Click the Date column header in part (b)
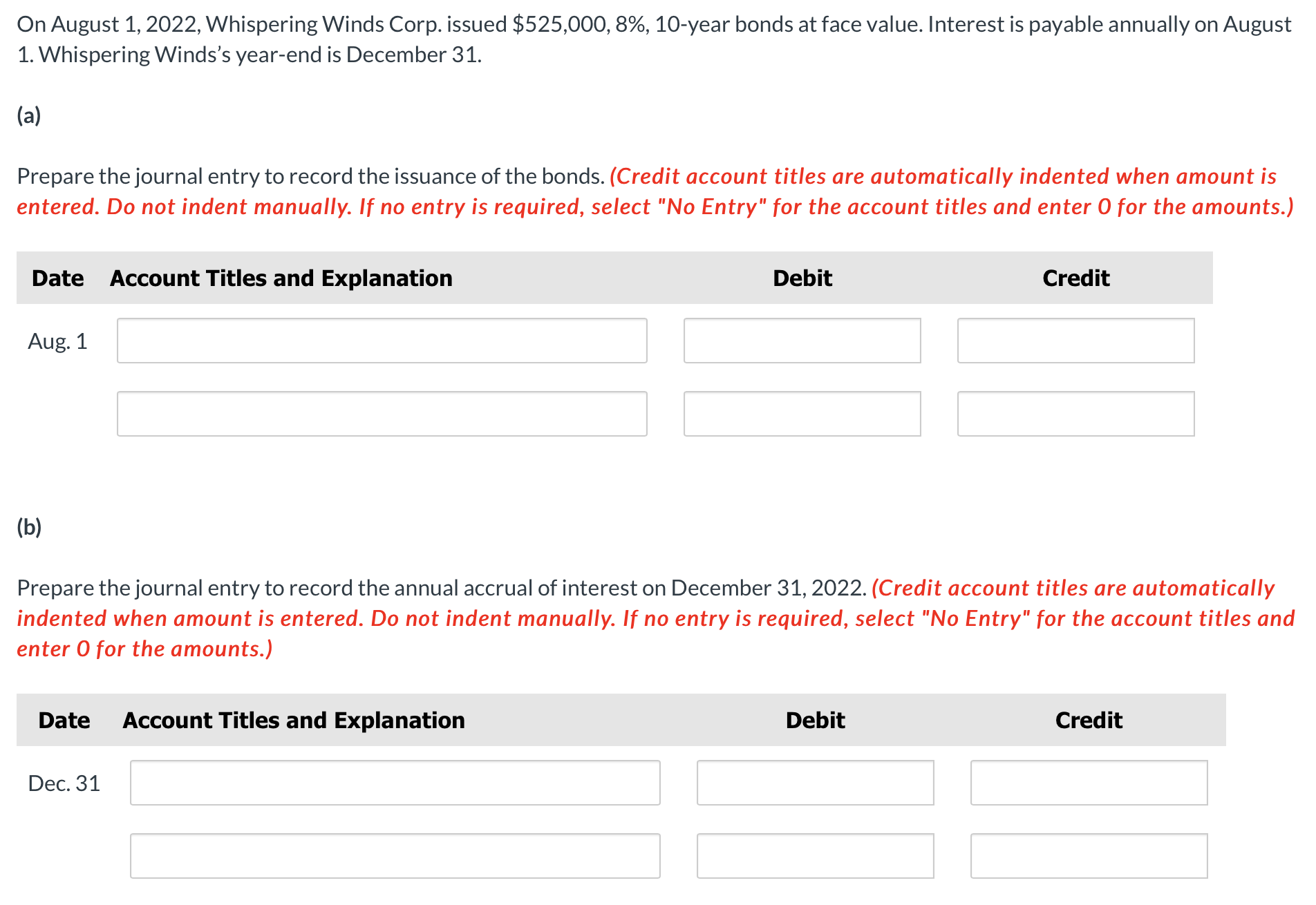The image size is (1316, 905). [64, 720]
